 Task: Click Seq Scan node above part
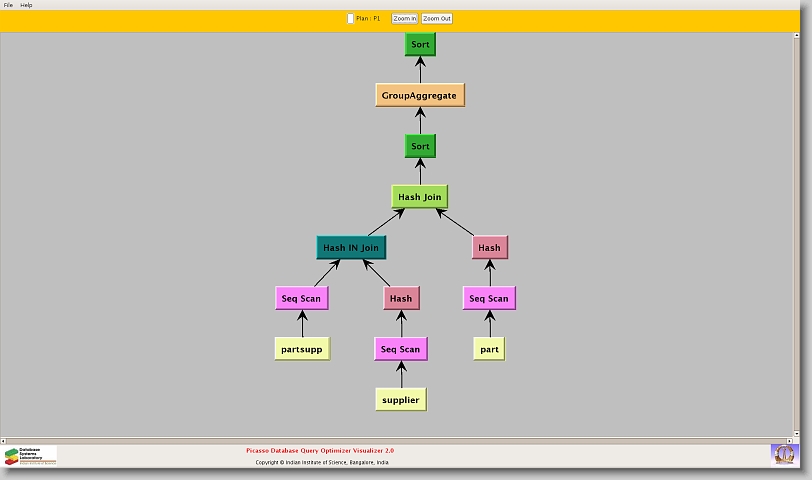(489, 298)
